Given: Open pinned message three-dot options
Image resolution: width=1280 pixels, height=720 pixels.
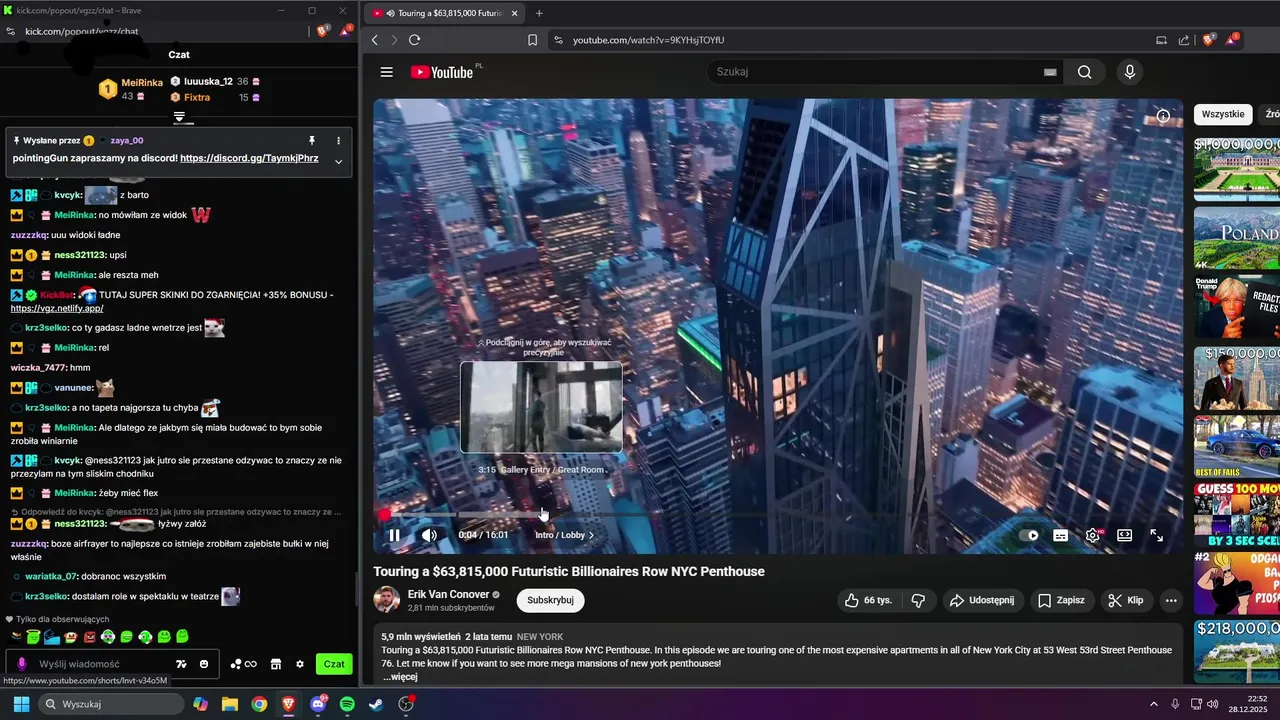Looking at the screenshot, I should coord(338,141).
